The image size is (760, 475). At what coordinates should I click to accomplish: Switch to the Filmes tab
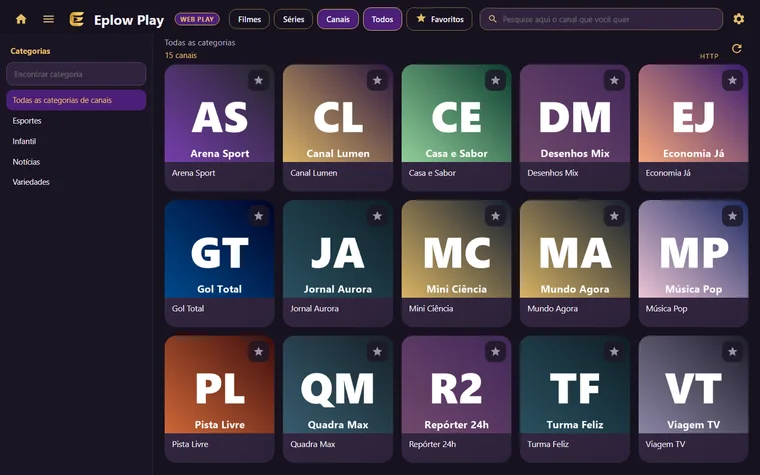point(250,19)
